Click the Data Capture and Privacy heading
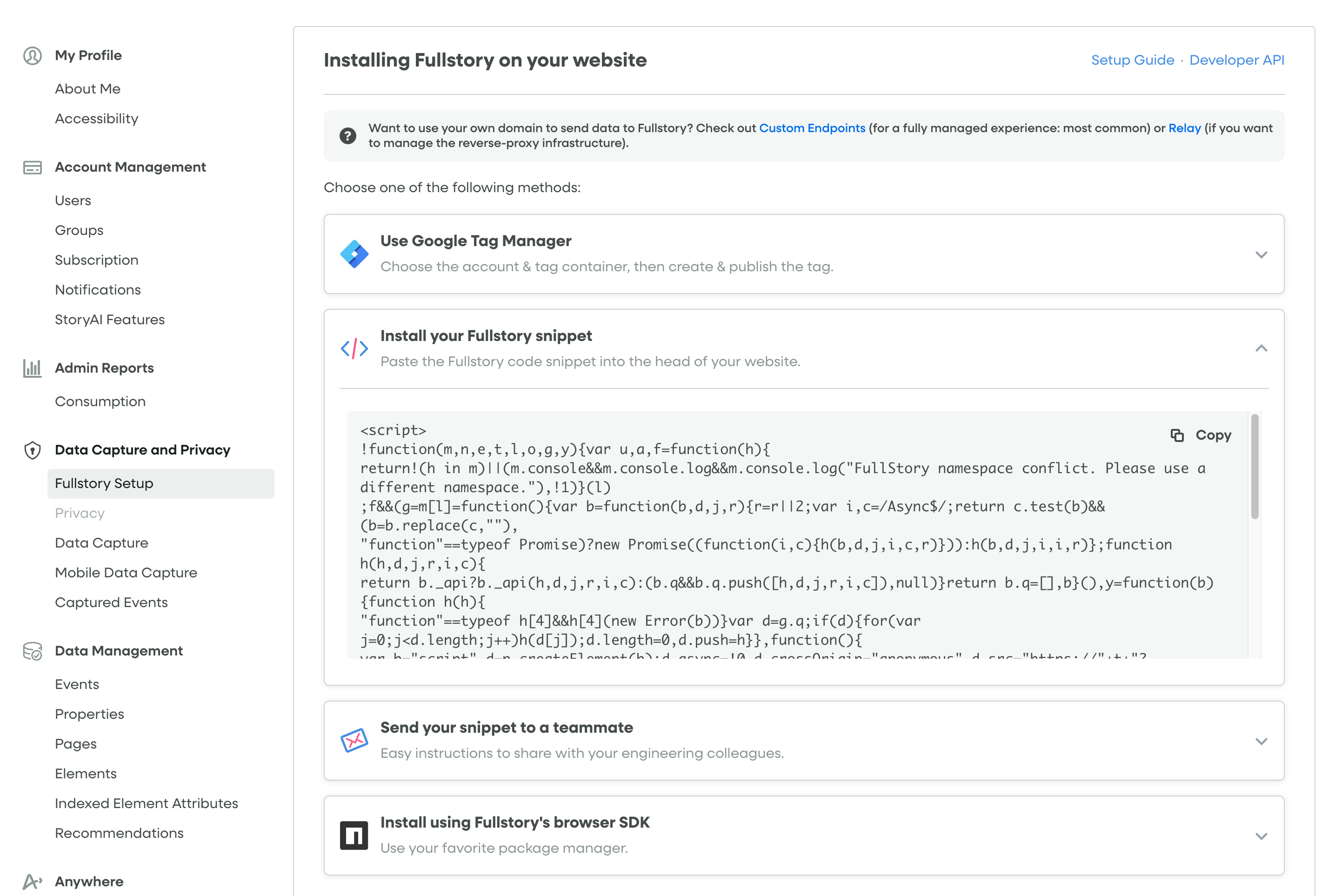 (x=142, y=450)
